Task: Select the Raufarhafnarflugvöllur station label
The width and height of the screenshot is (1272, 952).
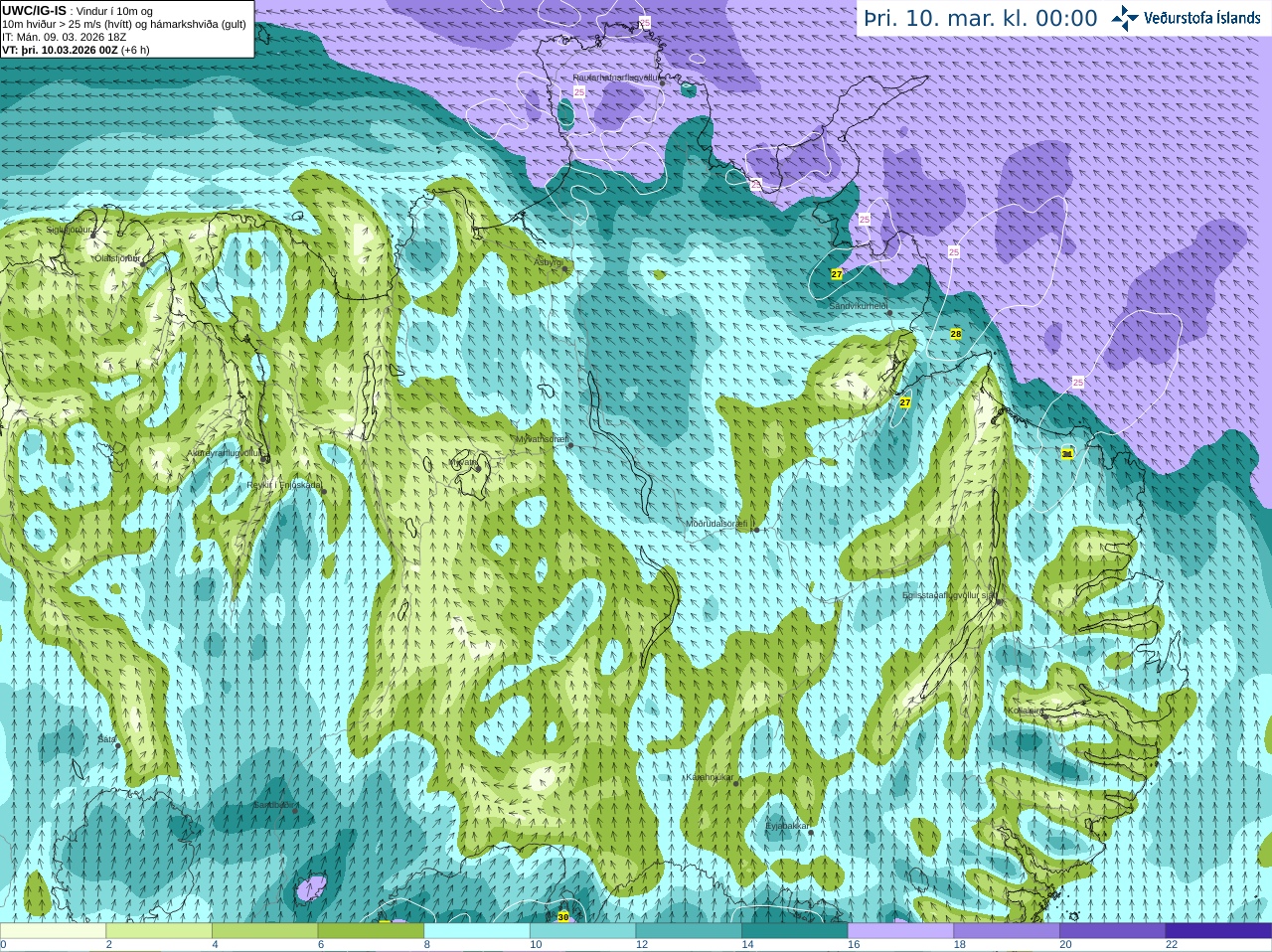Action: (x=616, y=77)
